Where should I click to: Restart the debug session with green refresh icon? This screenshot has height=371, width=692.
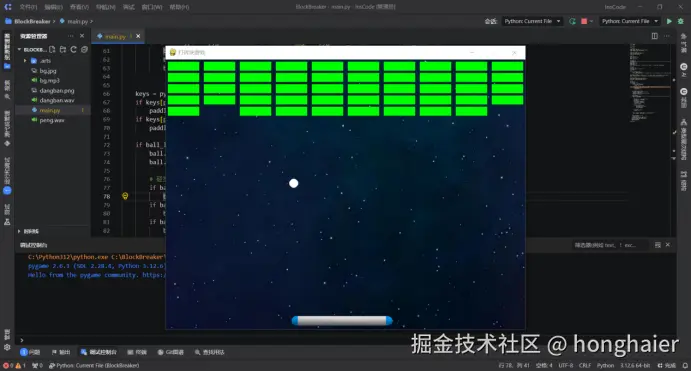(572, 21)
